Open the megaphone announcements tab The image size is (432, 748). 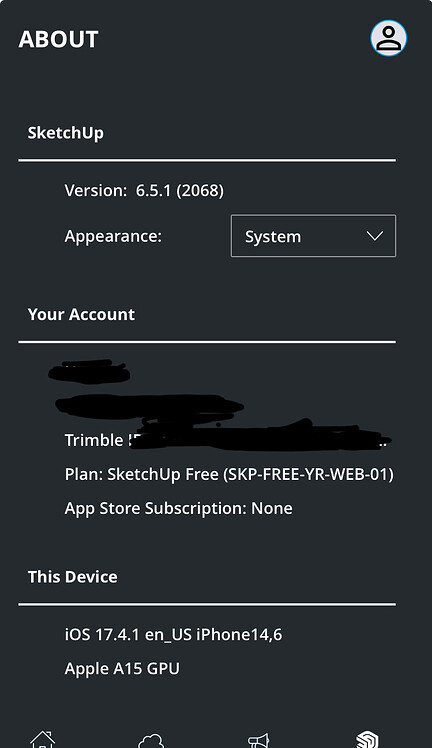coord(259,740)
